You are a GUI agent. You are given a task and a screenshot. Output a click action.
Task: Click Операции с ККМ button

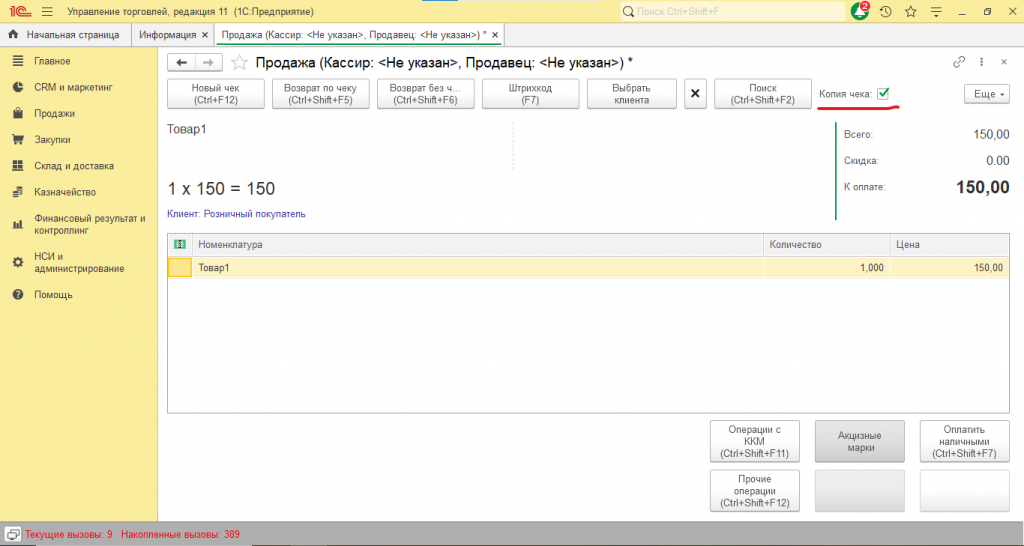(x=754, y=442)
